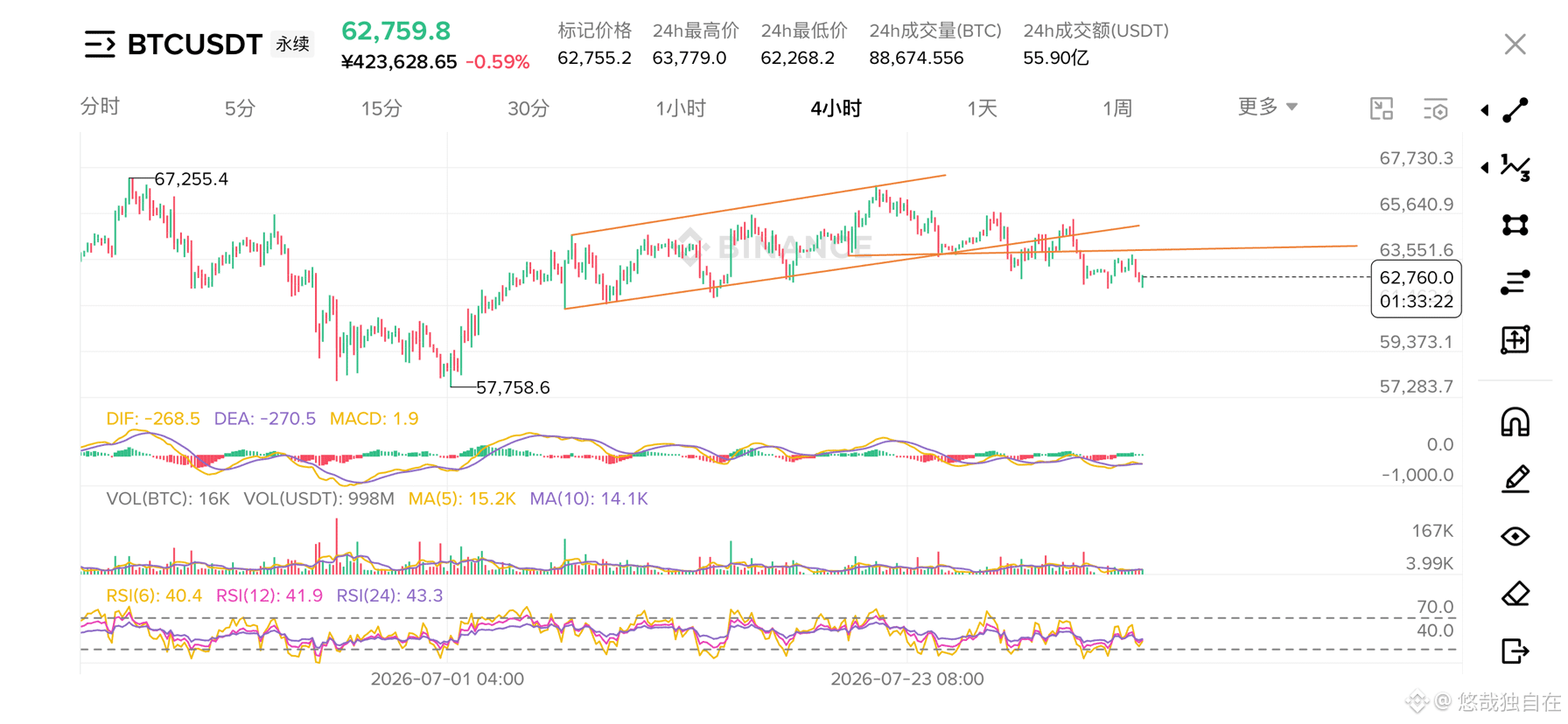1568x724 pixels.
Task: Open the trading pair list menu icon
Action: [100, 44]
